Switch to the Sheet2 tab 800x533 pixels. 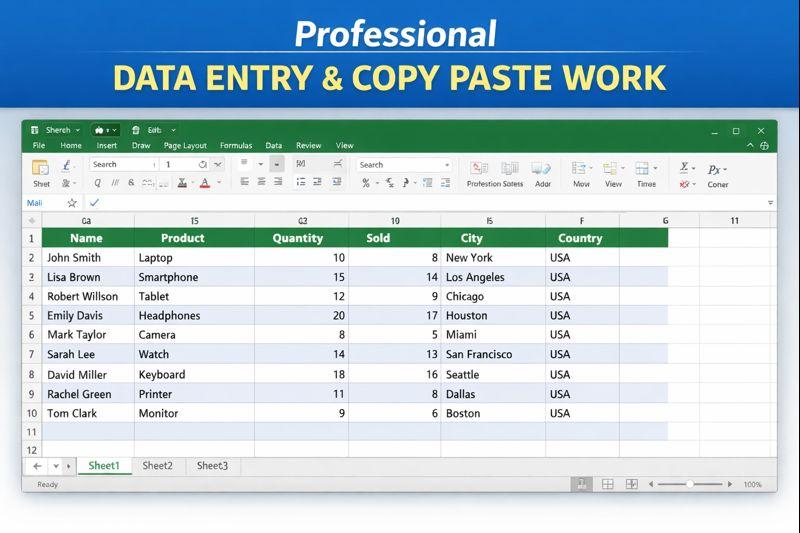[157, 466]
